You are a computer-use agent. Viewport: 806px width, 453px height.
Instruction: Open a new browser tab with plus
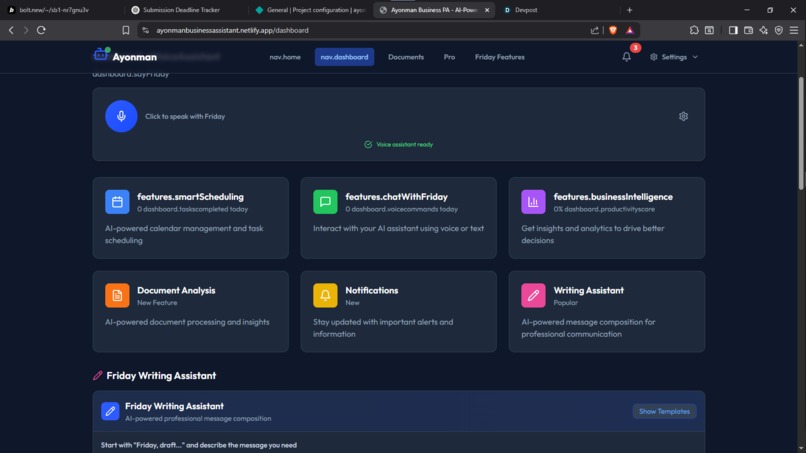point(629,10)
